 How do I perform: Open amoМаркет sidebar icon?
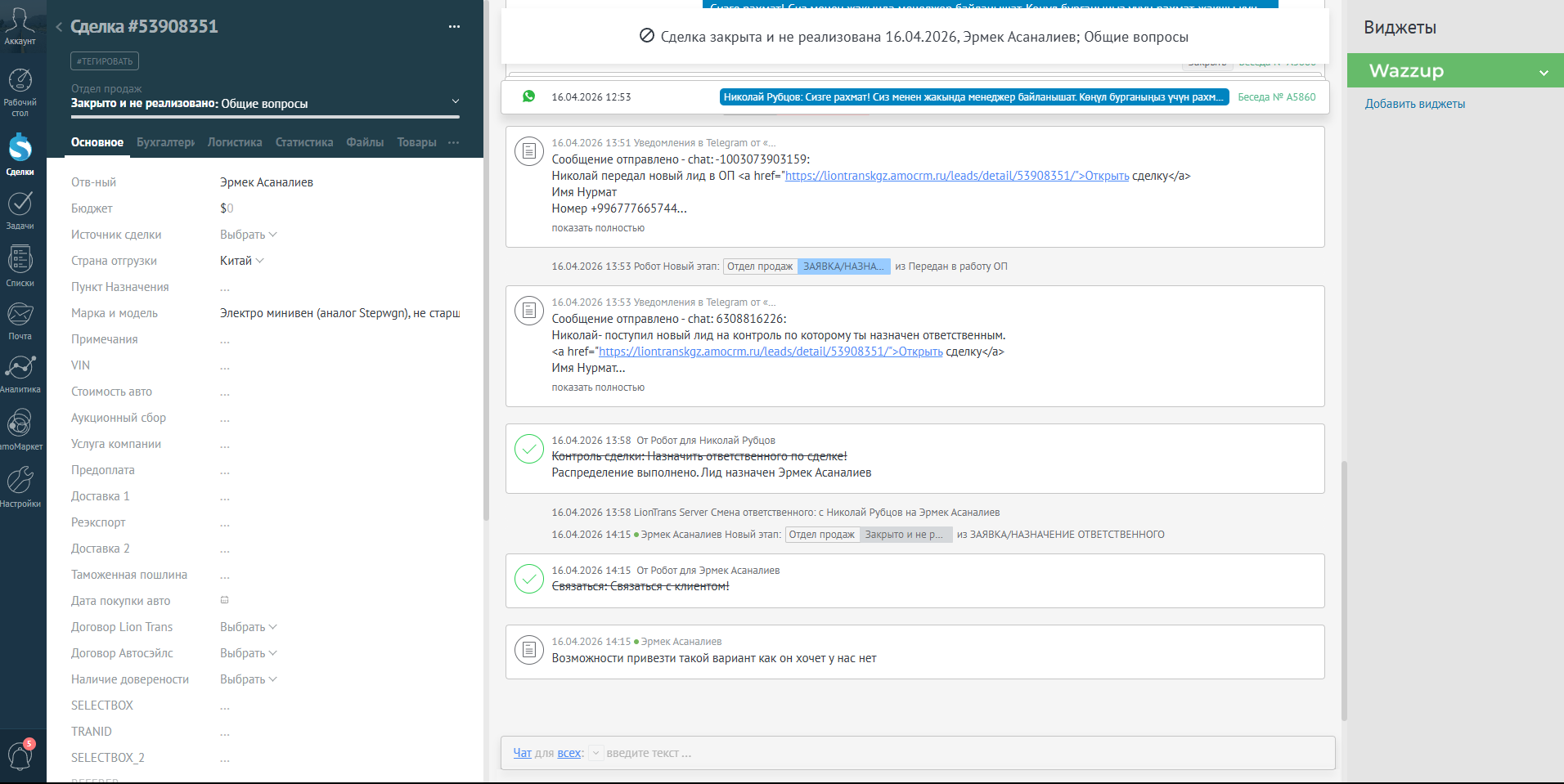coord(20,429)
